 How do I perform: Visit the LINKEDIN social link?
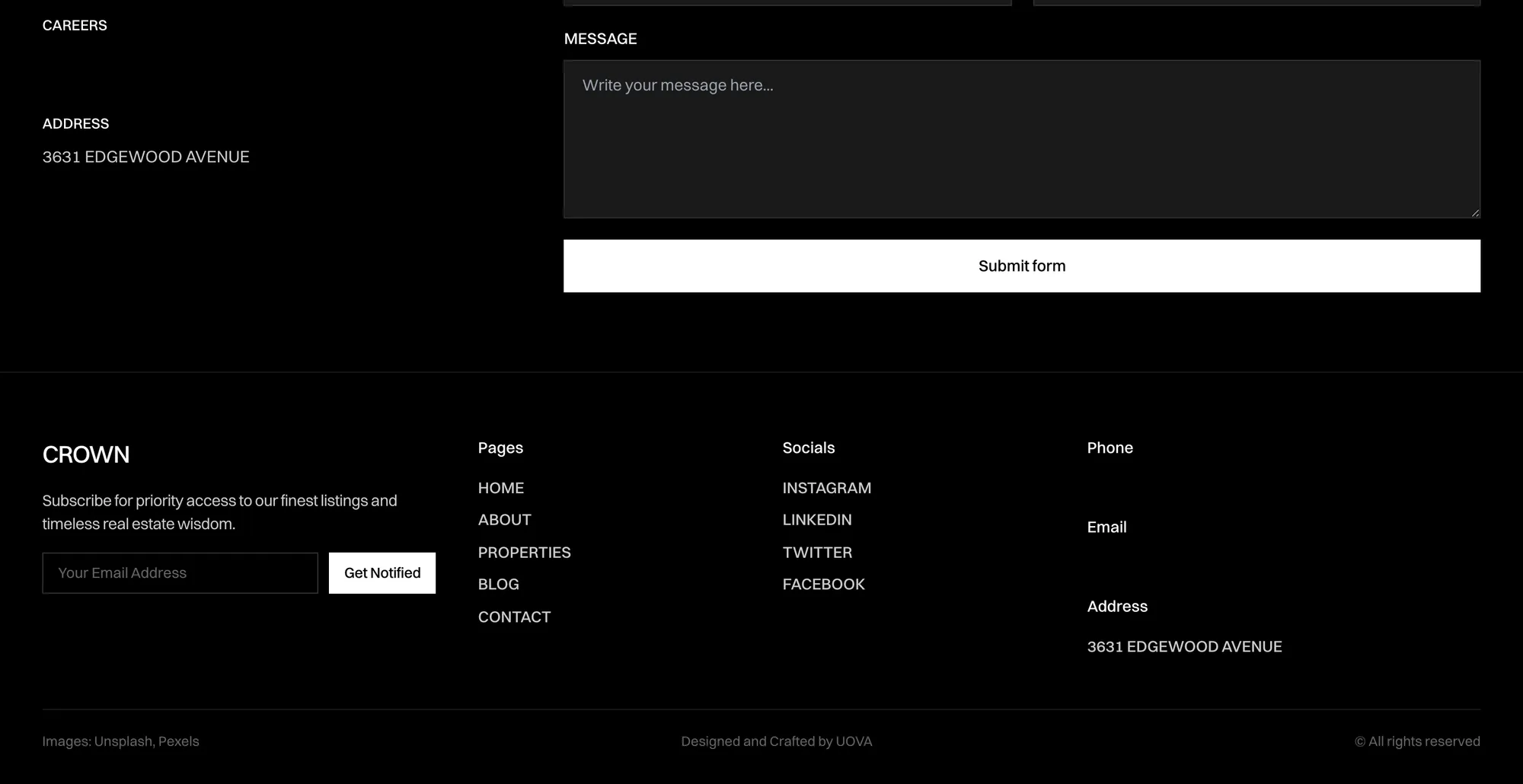pos(817,520)
